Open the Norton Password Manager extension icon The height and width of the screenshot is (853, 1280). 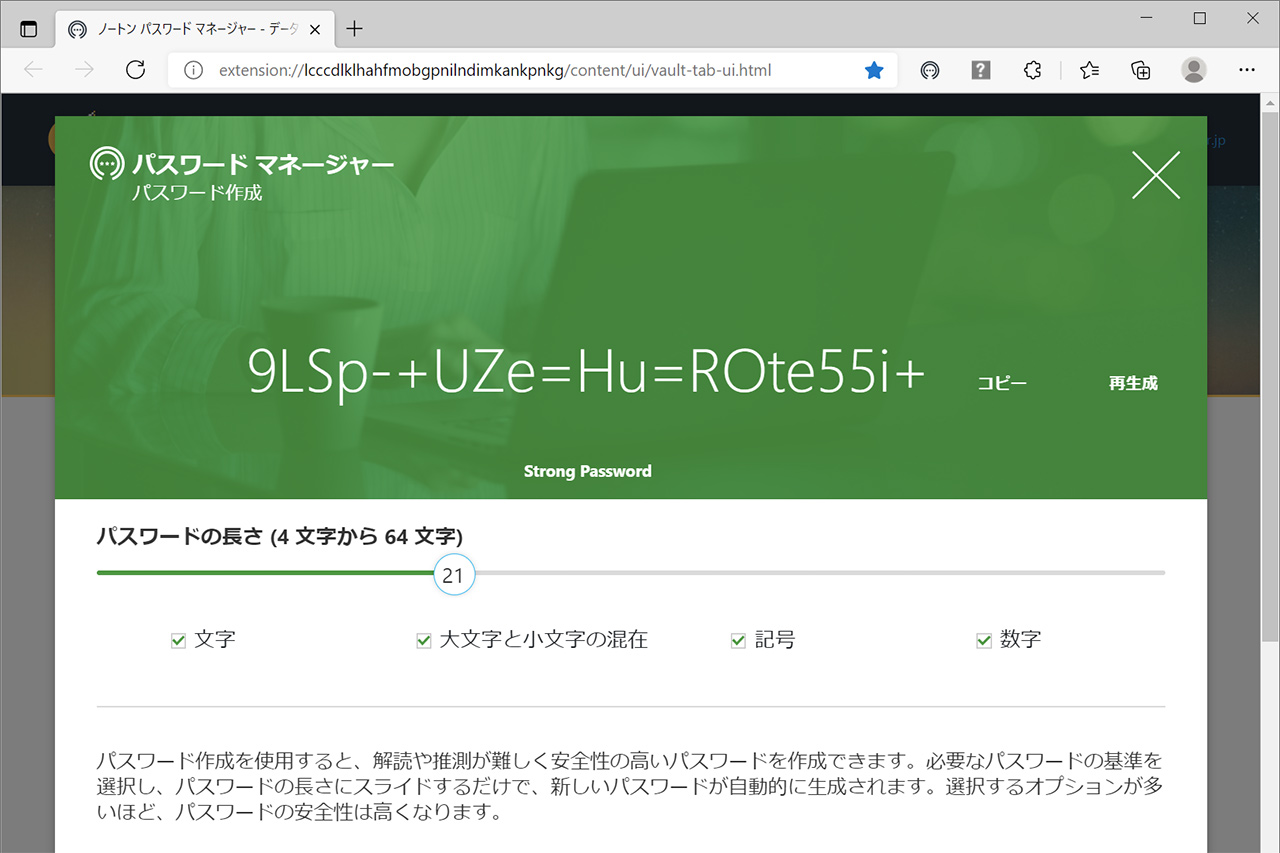(x=930, y=70)
